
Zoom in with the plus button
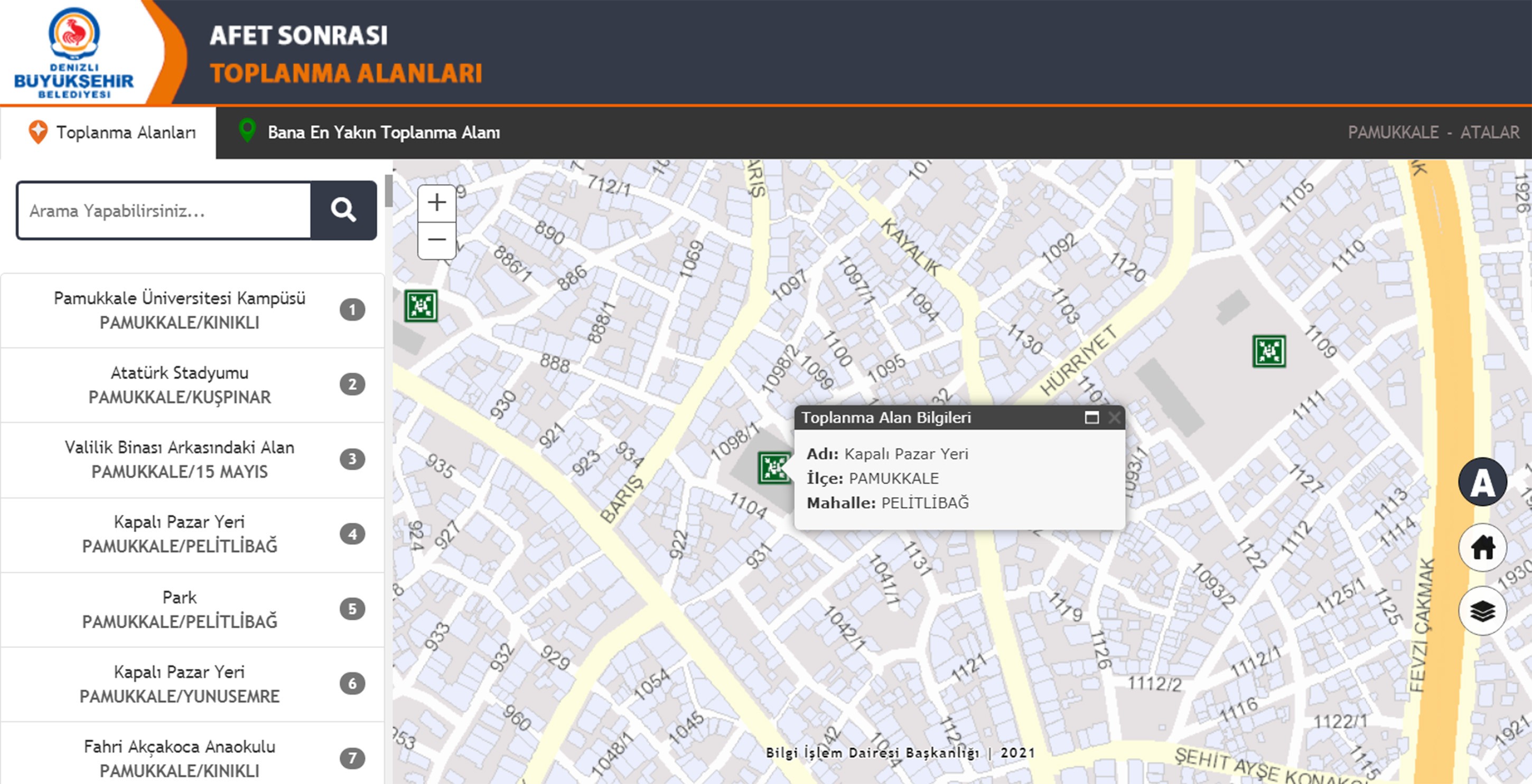click(437, 203)
